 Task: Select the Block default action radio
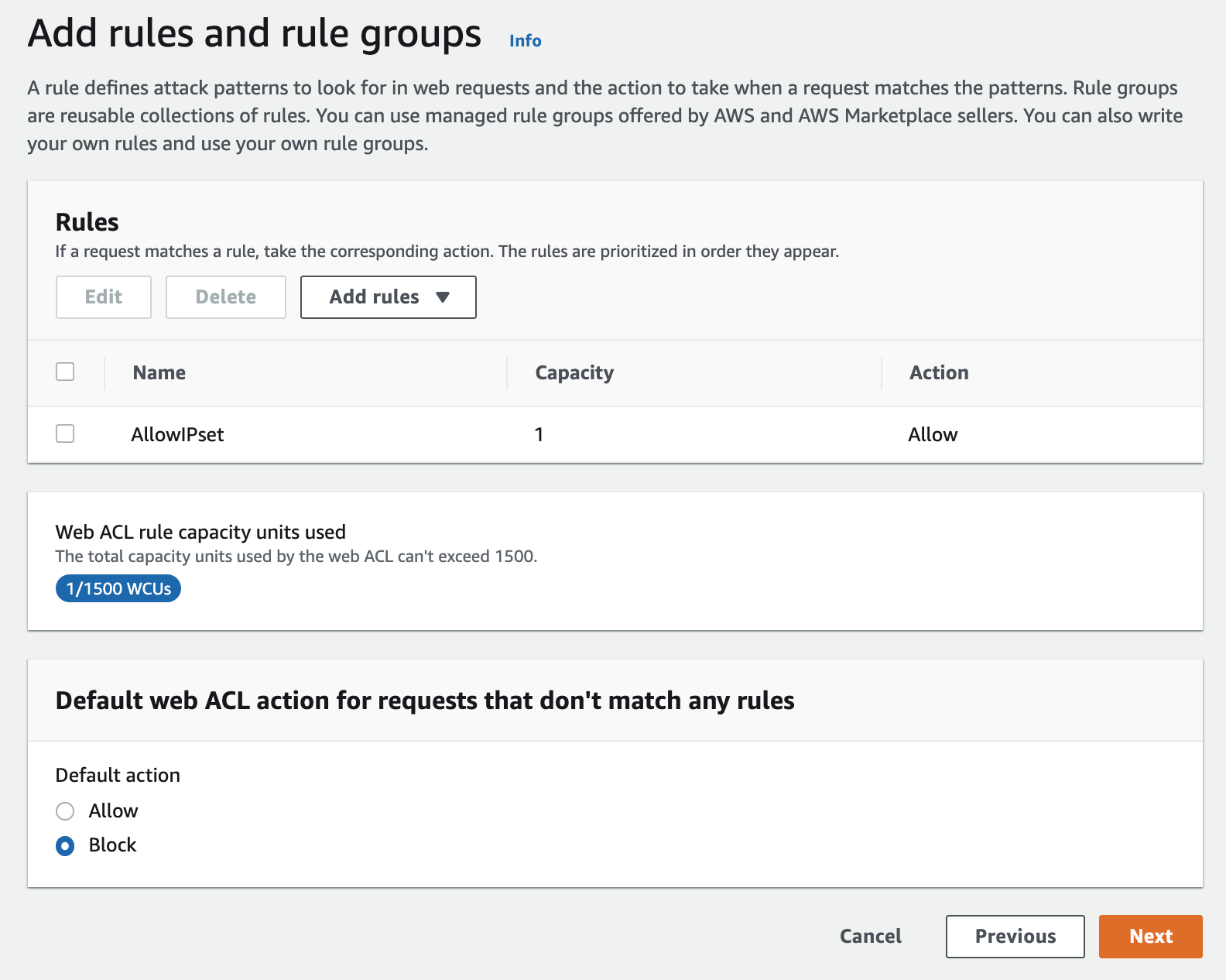click(x=65, y=846)
